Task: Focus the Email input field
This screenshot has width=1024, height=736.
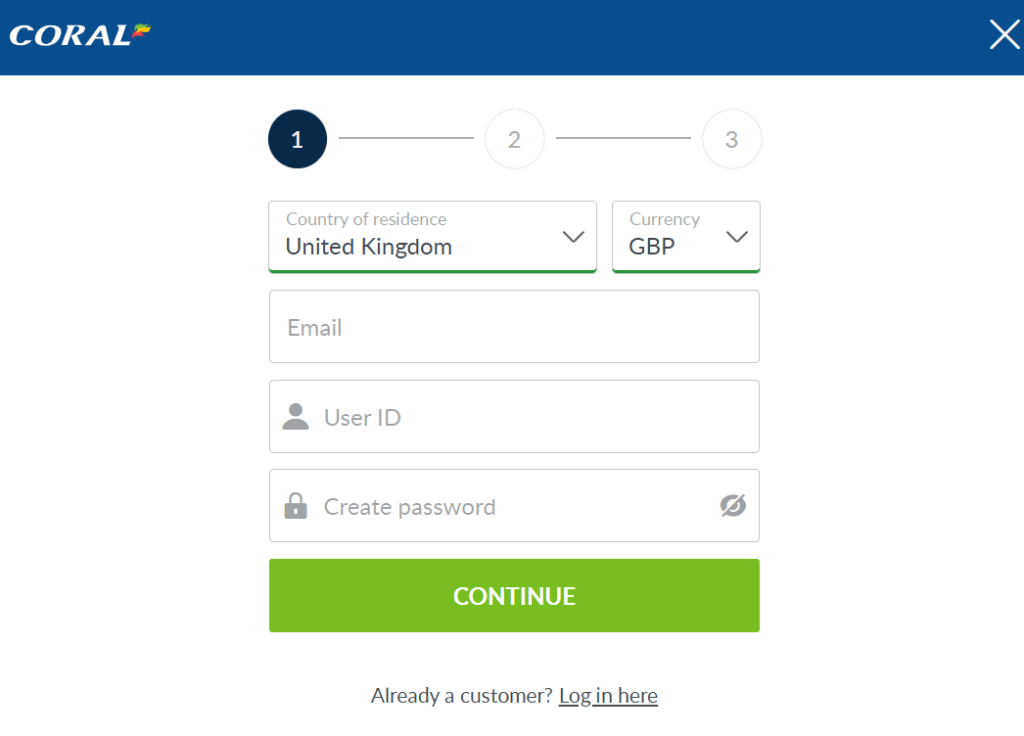Action: click(514, 327)
